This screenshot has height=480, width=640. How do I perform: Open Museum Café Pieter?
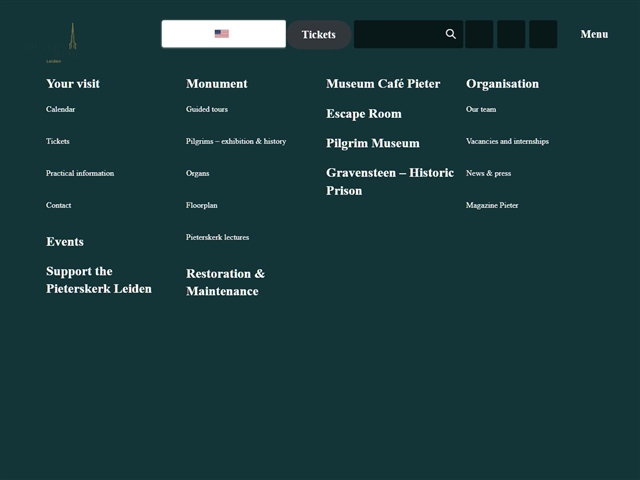click(383, 84)
